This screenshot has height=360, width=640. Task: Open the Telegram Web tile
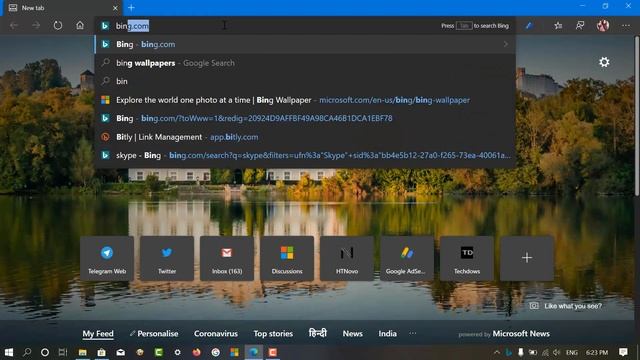point(107,258)
